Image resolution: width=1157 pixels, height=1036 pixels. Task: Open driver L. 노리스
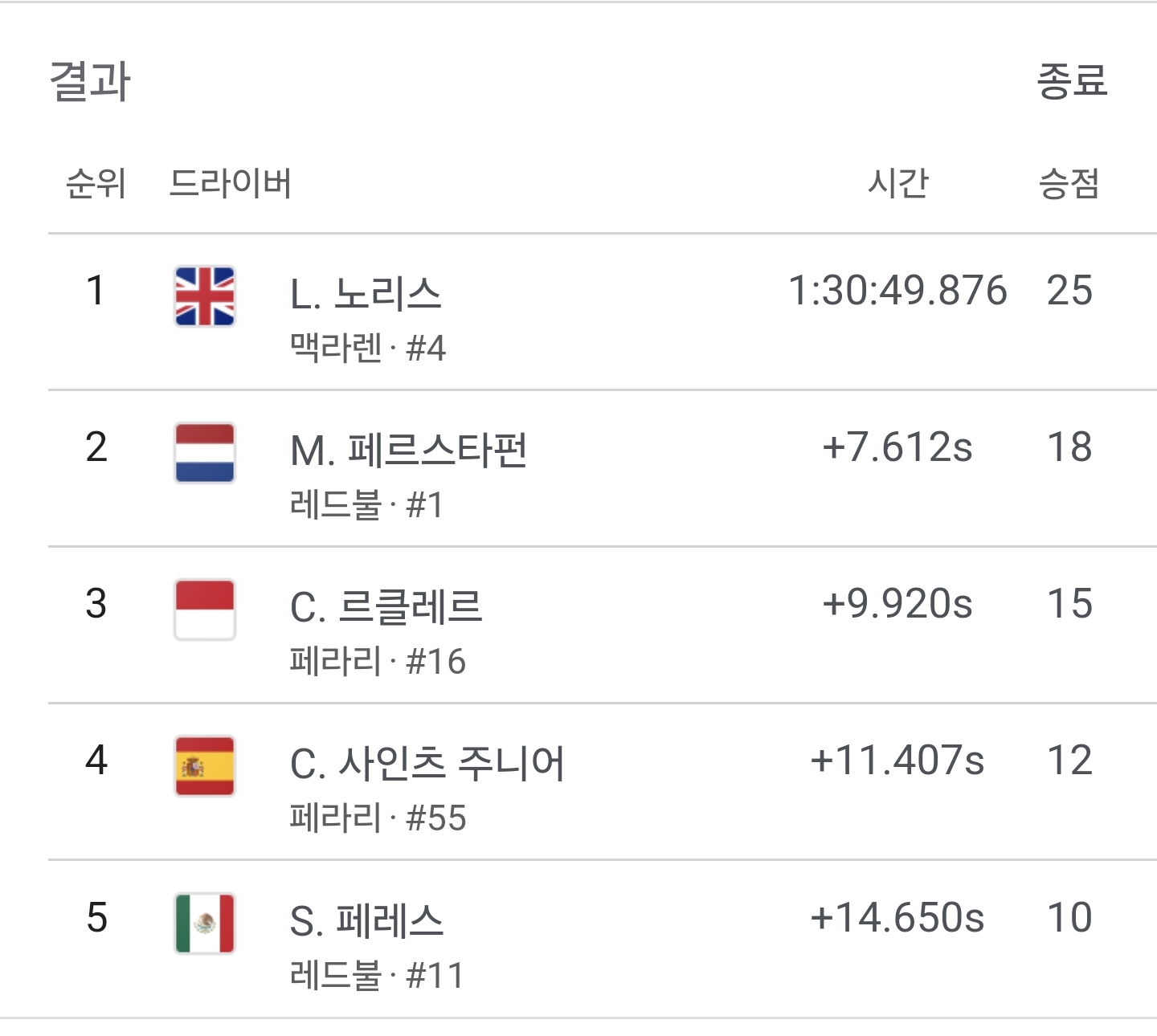[366, 294]
